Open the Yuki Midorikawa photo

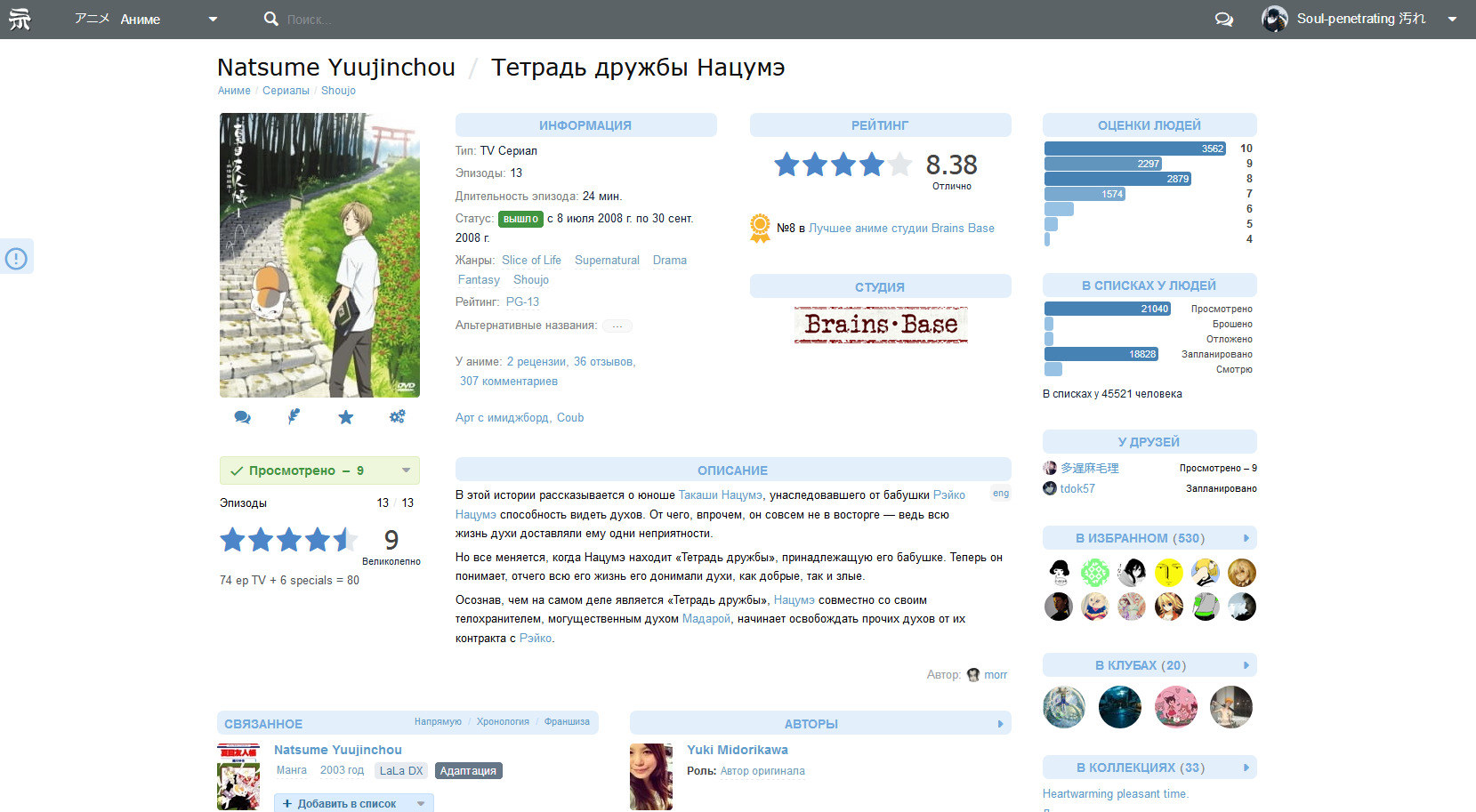pos(651,776)
